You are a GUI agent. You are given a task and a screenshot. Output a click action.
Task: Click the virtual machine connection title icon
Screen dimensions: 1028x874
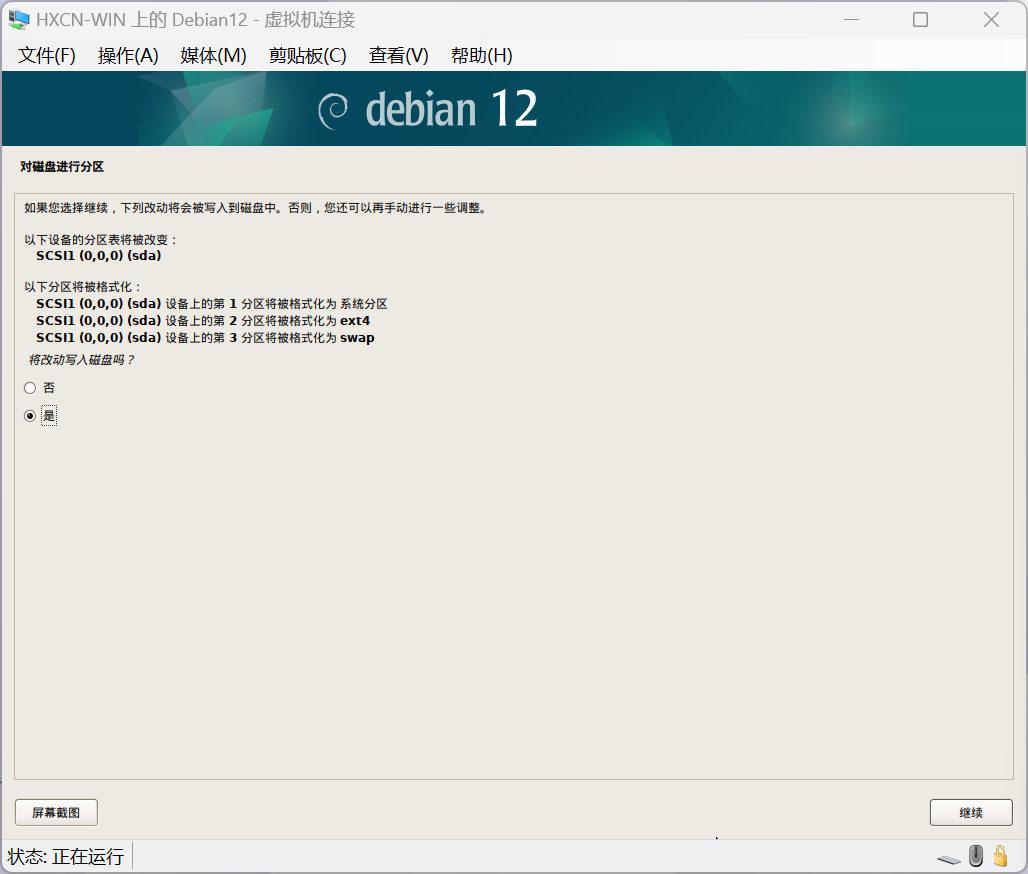tap(18, 20)
